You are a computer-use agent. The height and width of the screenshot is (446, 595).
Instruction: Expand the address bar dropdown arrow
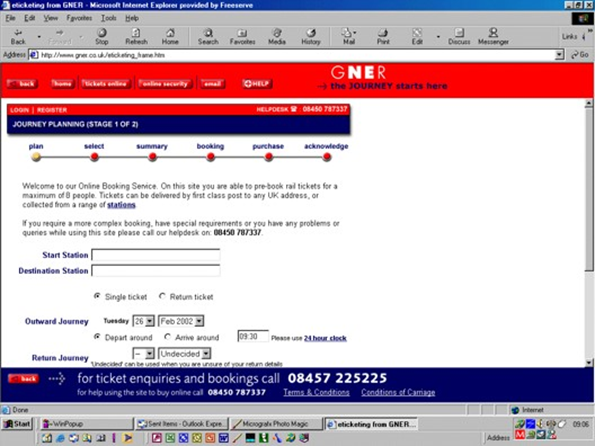coord(559,55)
